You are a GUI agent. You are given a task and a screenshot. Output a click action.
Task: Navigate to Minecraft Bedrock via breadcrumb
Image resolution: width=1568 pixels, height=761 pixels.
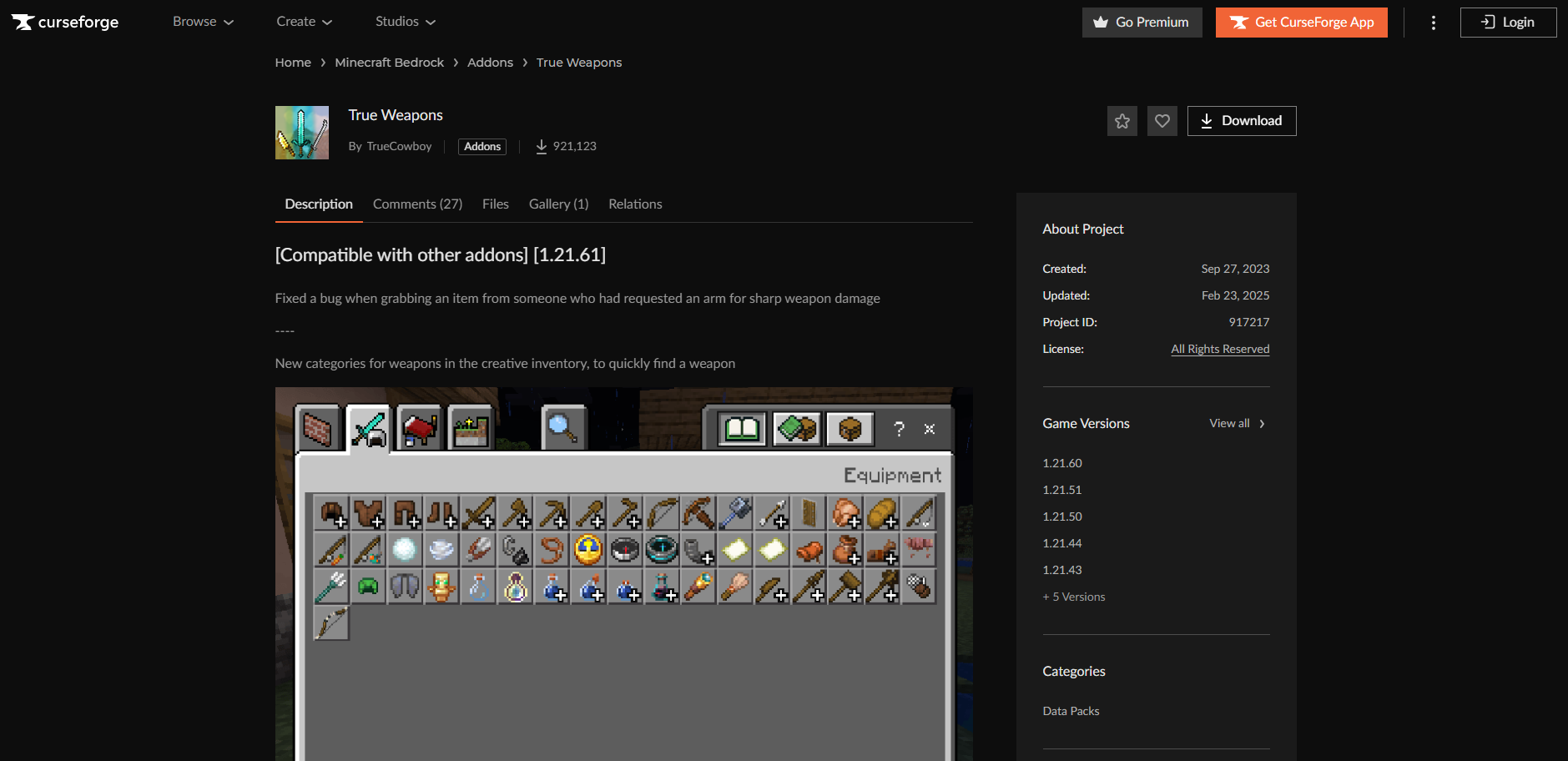click(x=389, y=62)
